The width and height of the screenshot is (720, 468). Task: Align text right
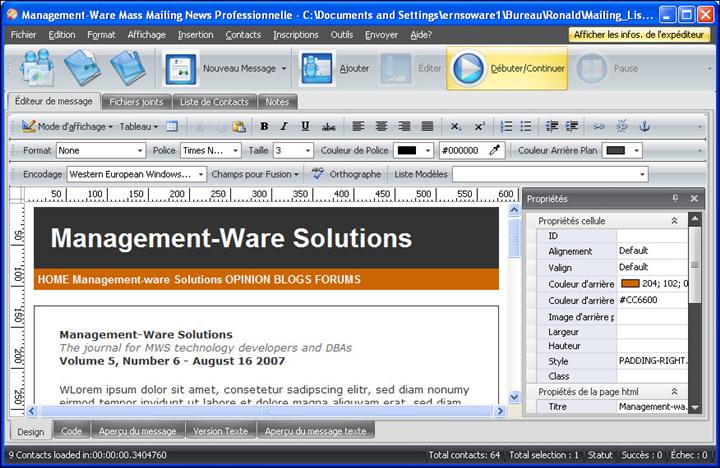coord(404,126)
